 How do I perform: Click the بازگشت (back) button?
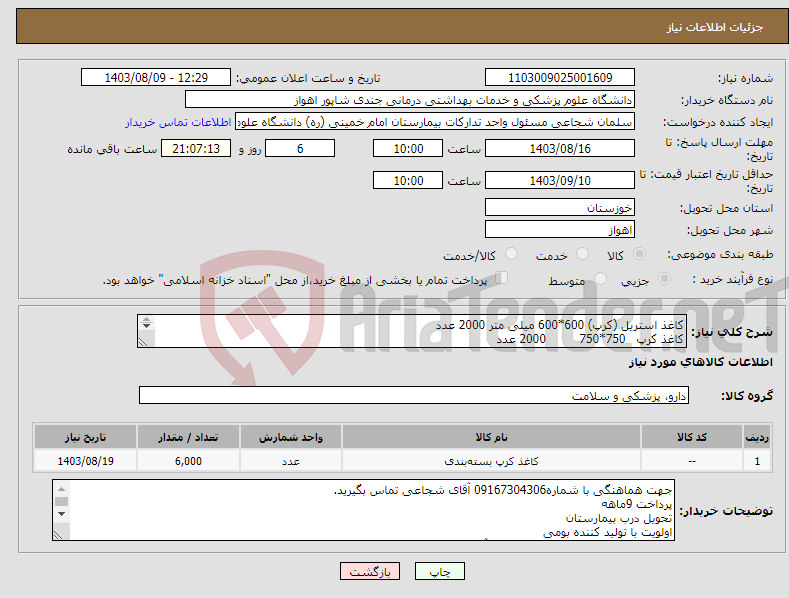(x=370, y=571)
